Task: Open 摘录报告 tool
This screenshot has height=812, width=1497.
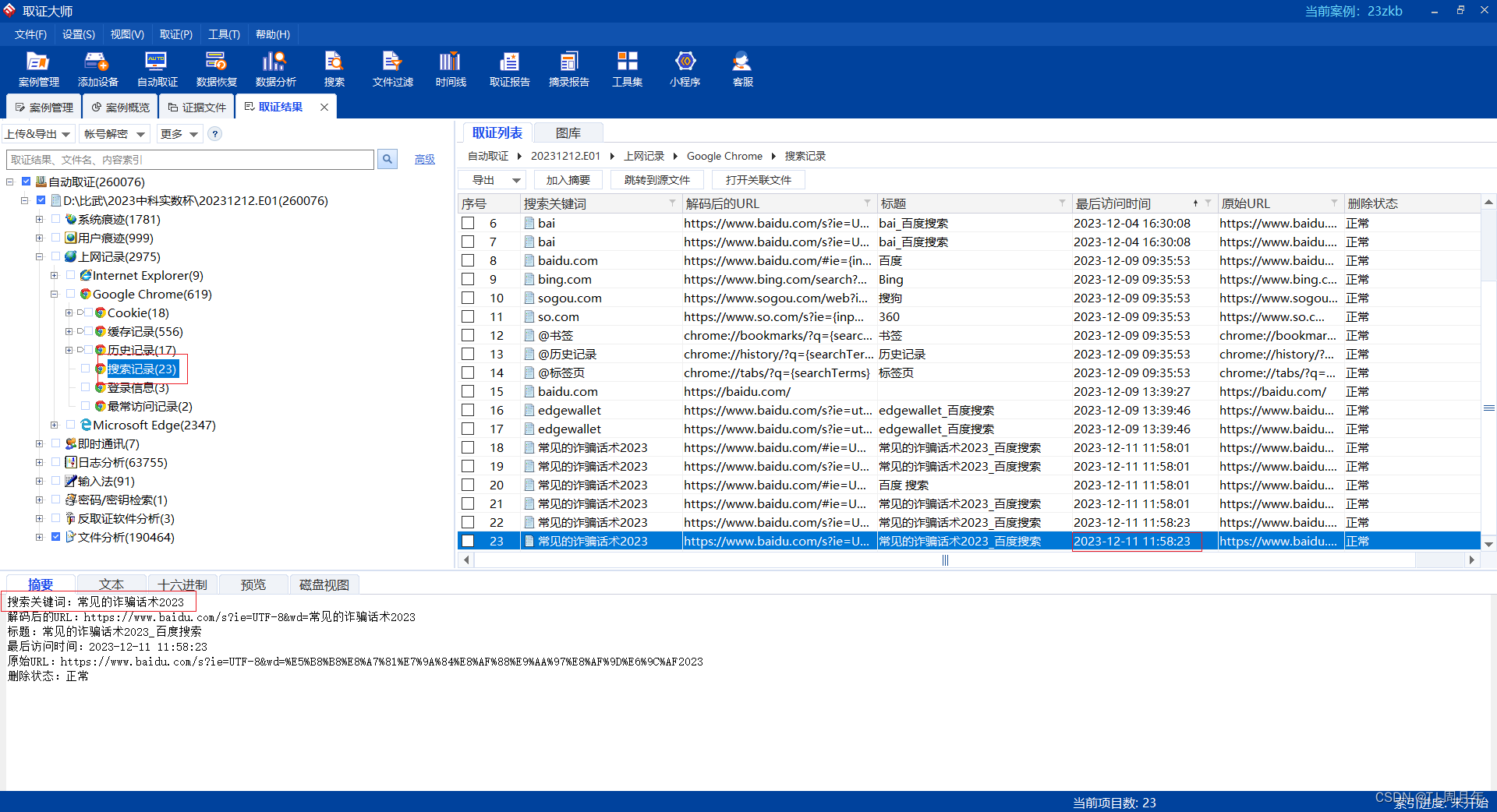Action: (x=568, y=69)
